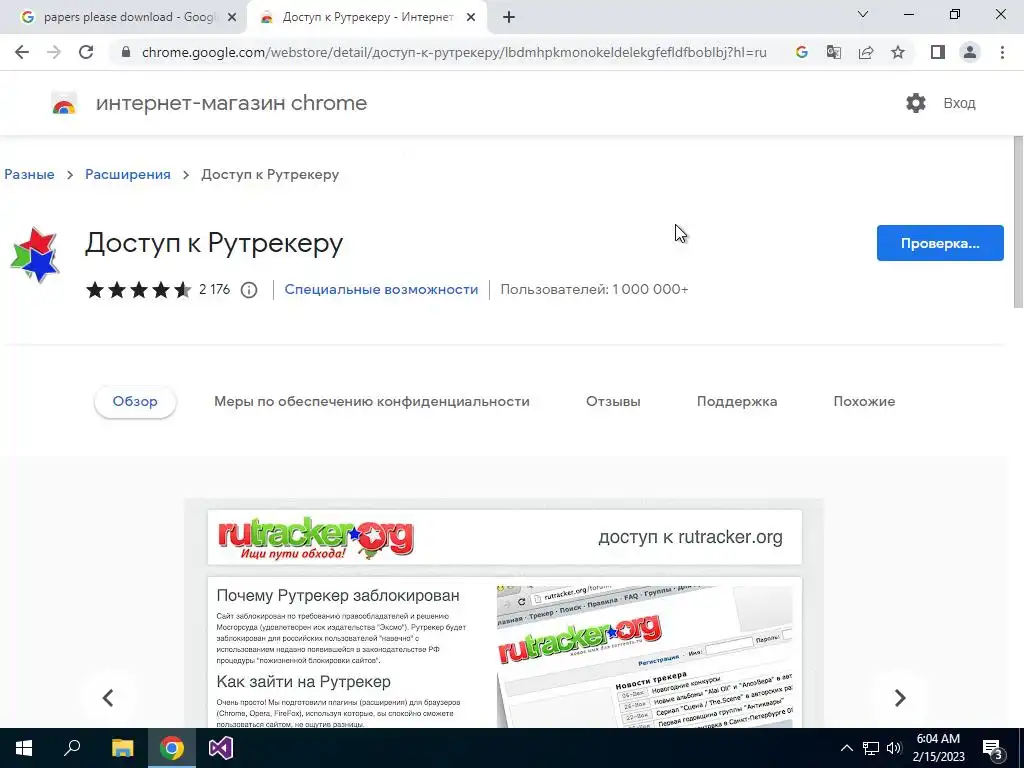The width and height of the screenshot is (1024, 768).
Task: Click the Share page icon
Action: 866,52
